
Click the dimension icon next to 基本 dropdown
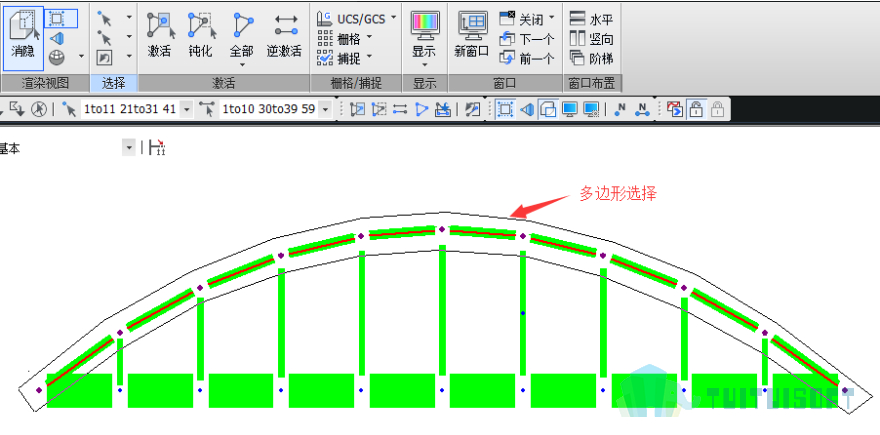[x=157, y=148]
